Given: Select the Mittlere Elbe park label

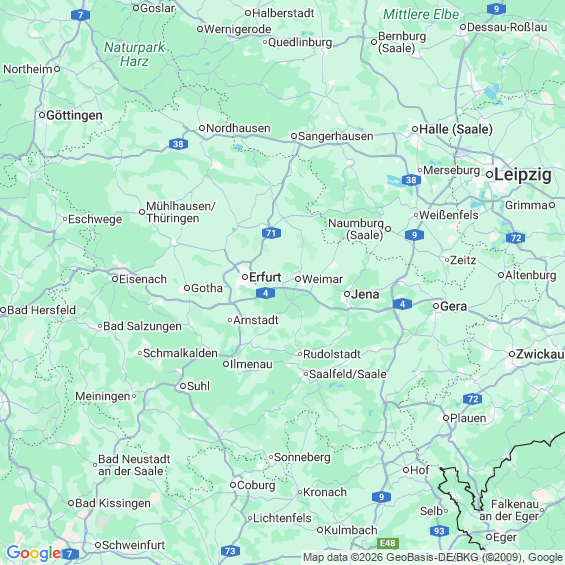Looking at the screenshot, I should (421, 14).
